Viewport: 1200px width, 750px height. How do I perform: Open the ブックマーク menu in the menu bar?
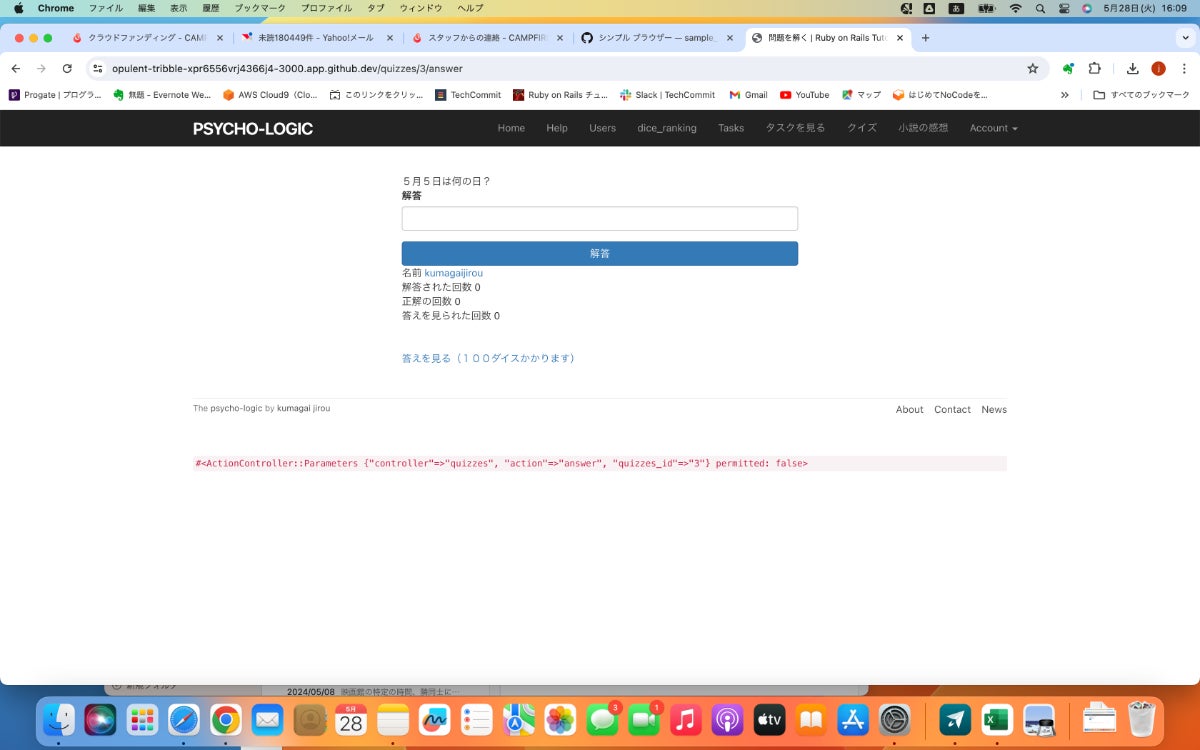coord(259,8)
